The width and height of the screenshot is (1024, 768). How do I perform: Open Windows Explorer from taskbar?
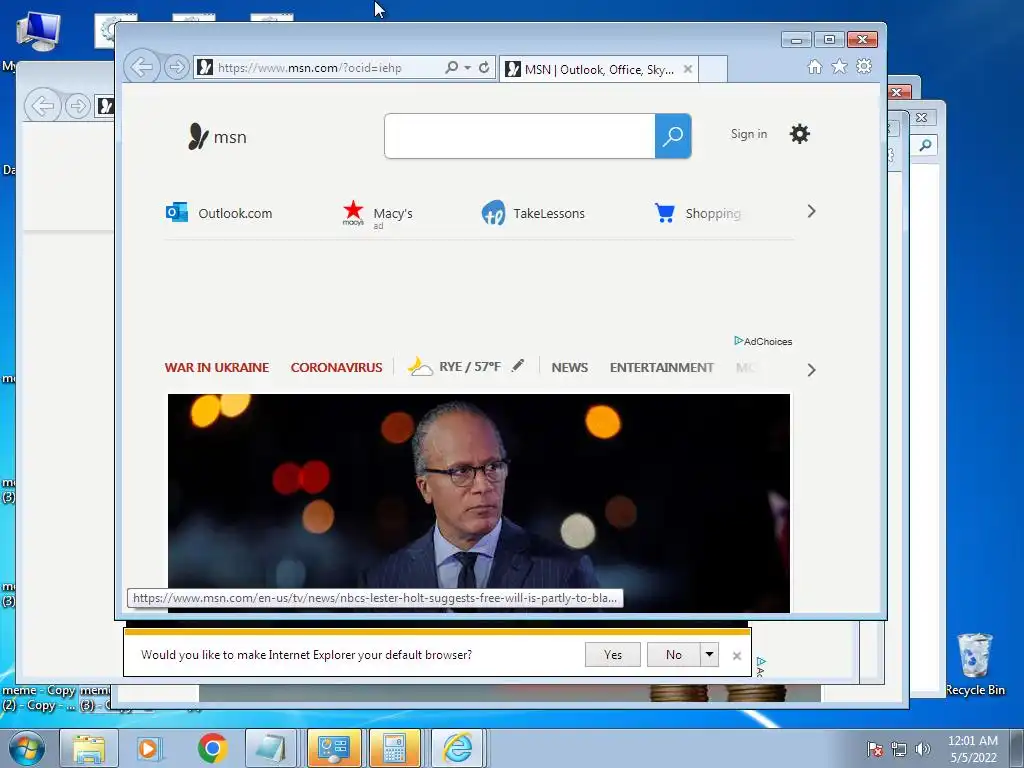(89, 748)
